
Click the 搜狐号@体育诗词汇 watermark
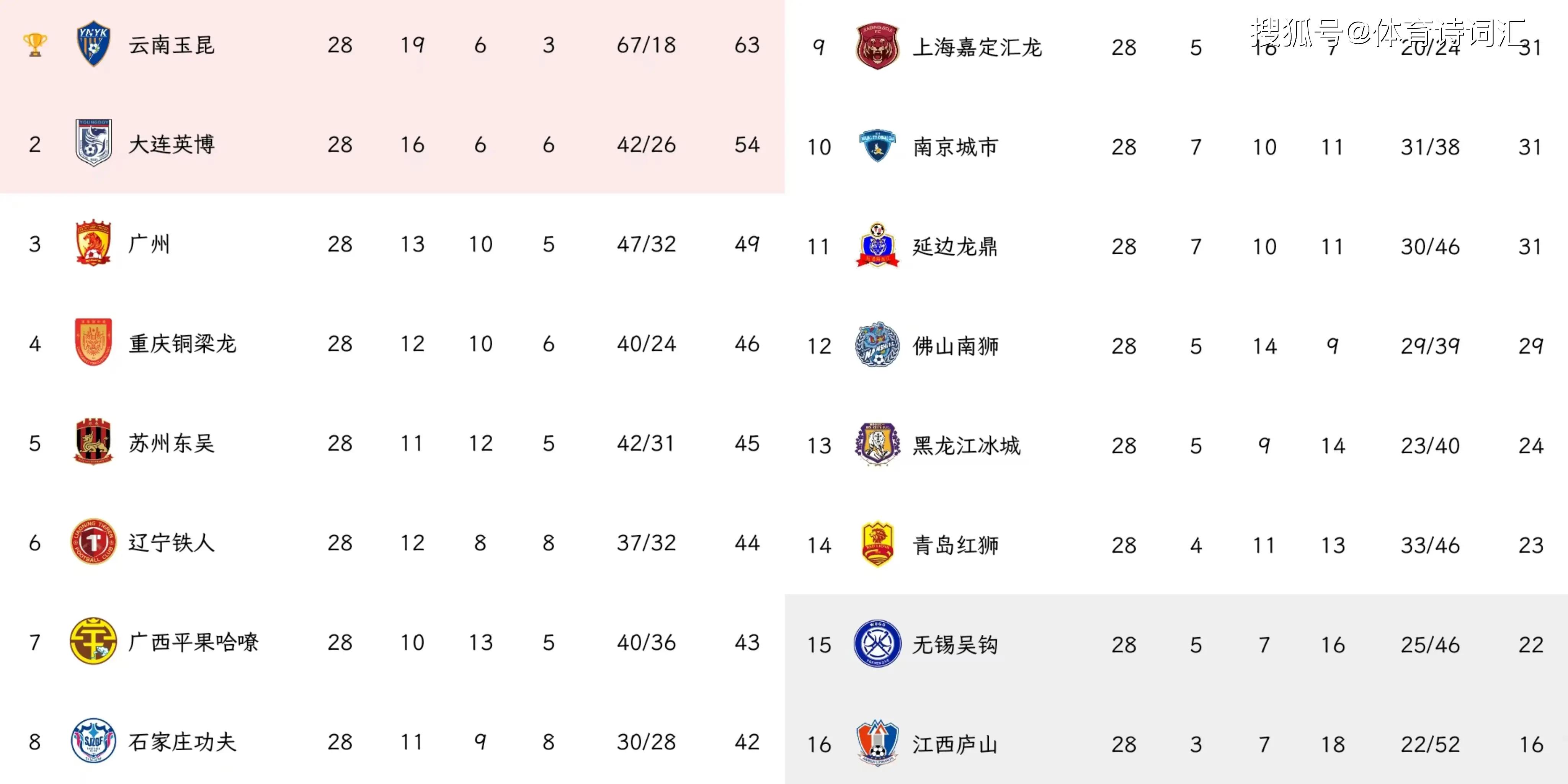pyautogui.click(x=1388, y=32)
